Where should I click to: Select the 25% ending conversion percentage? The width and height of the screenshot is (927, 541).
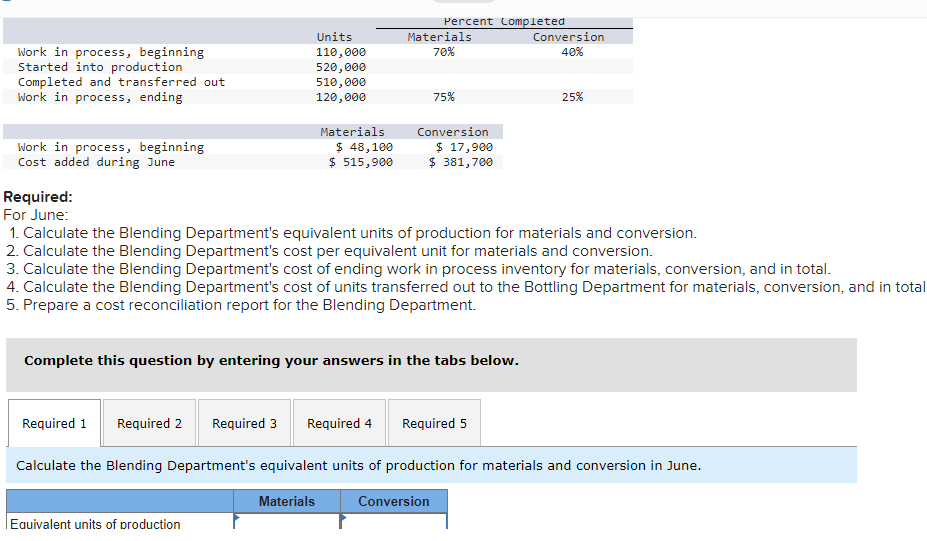click(572, 97)
